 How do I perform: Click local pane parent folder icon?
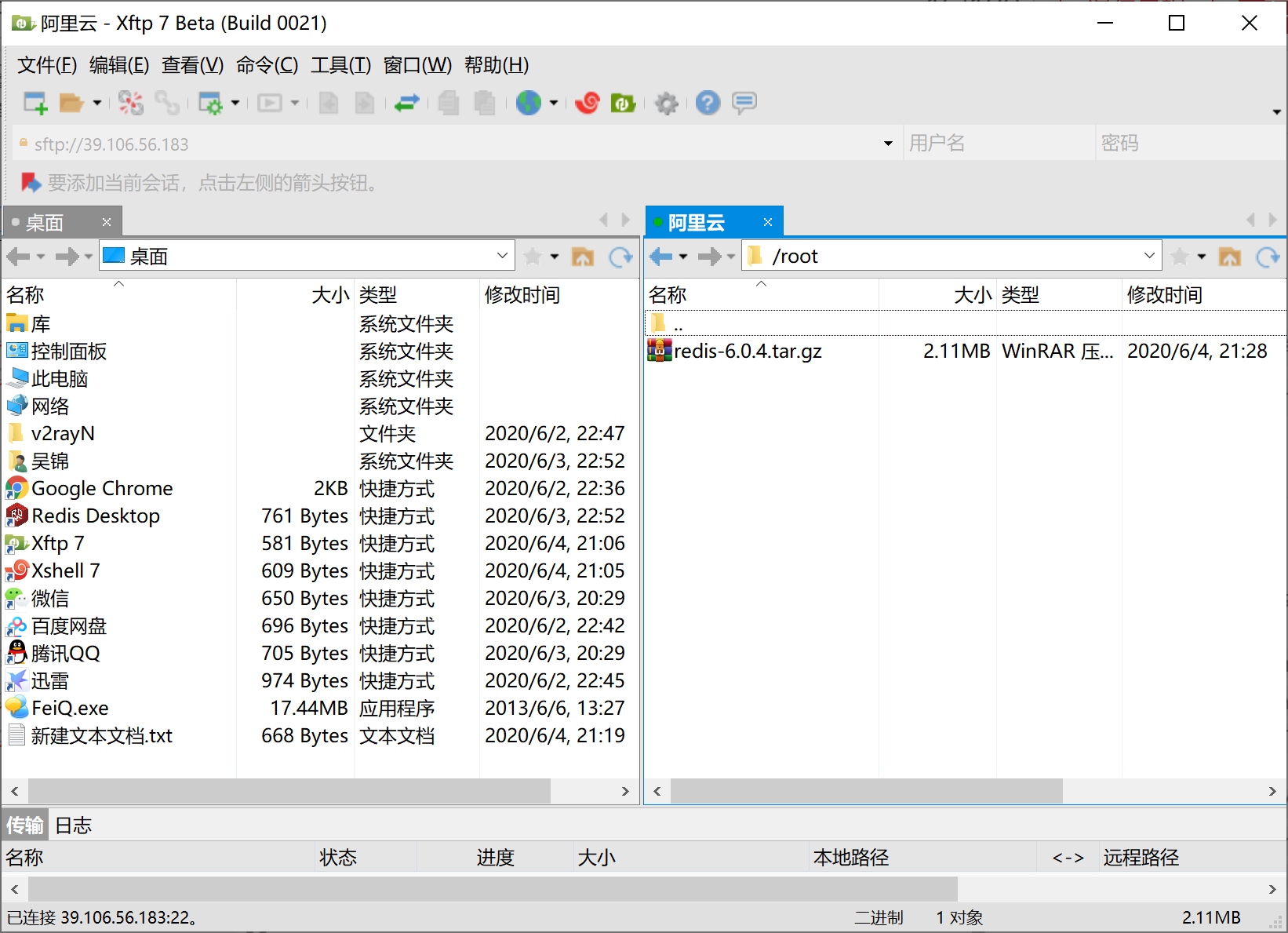(583, 257)
